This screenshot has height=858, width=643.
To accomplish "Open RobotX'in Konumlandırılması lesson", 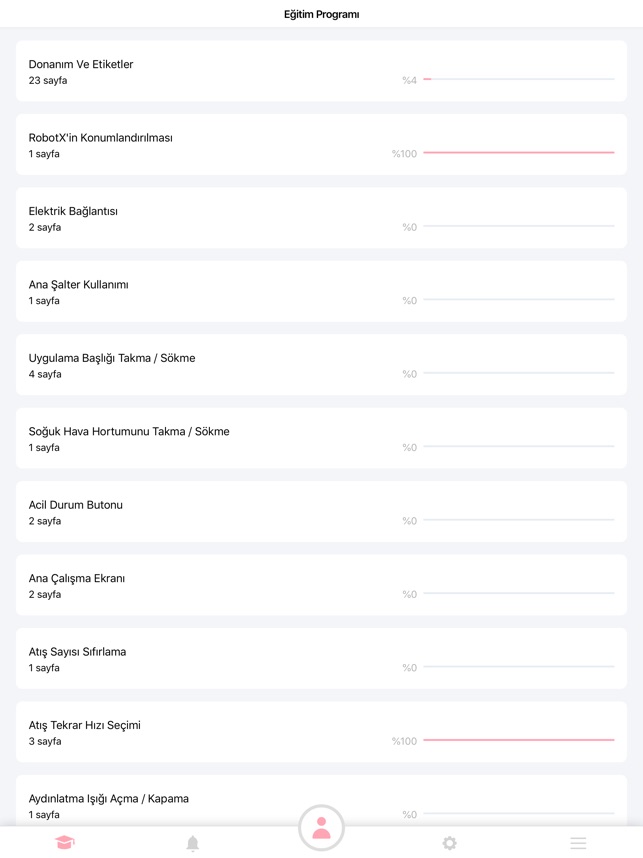I will (x=321, y=144).
